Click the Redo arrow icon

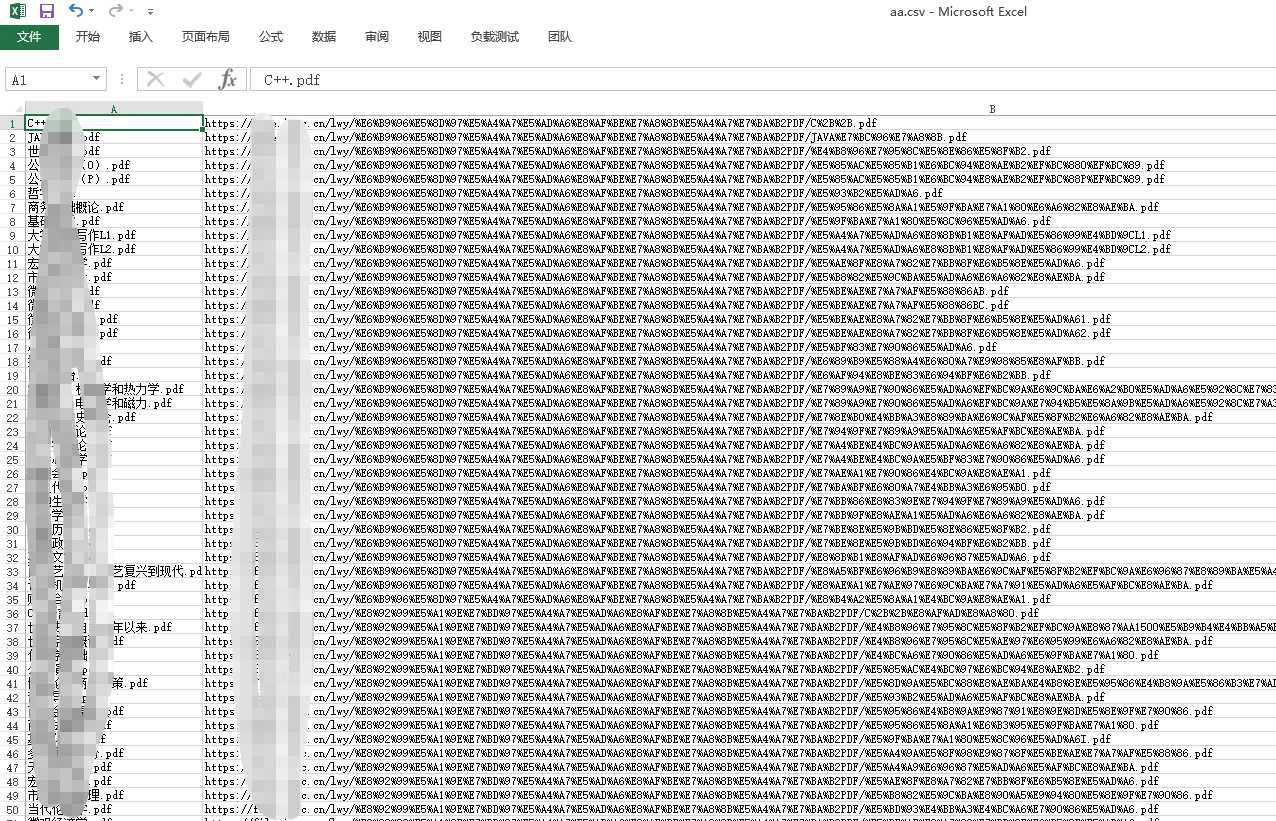coord(115,11)
